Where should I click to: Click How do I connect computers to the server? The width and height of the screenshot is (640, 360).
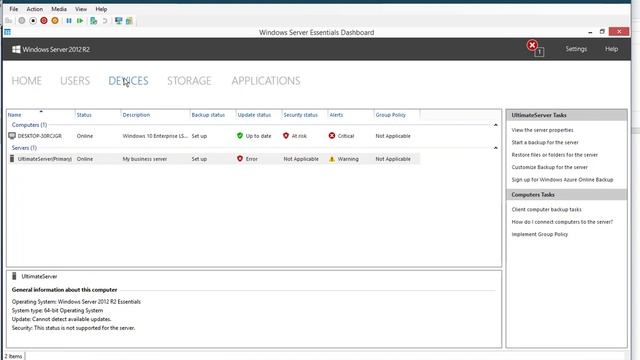click(x=562, y=222)
